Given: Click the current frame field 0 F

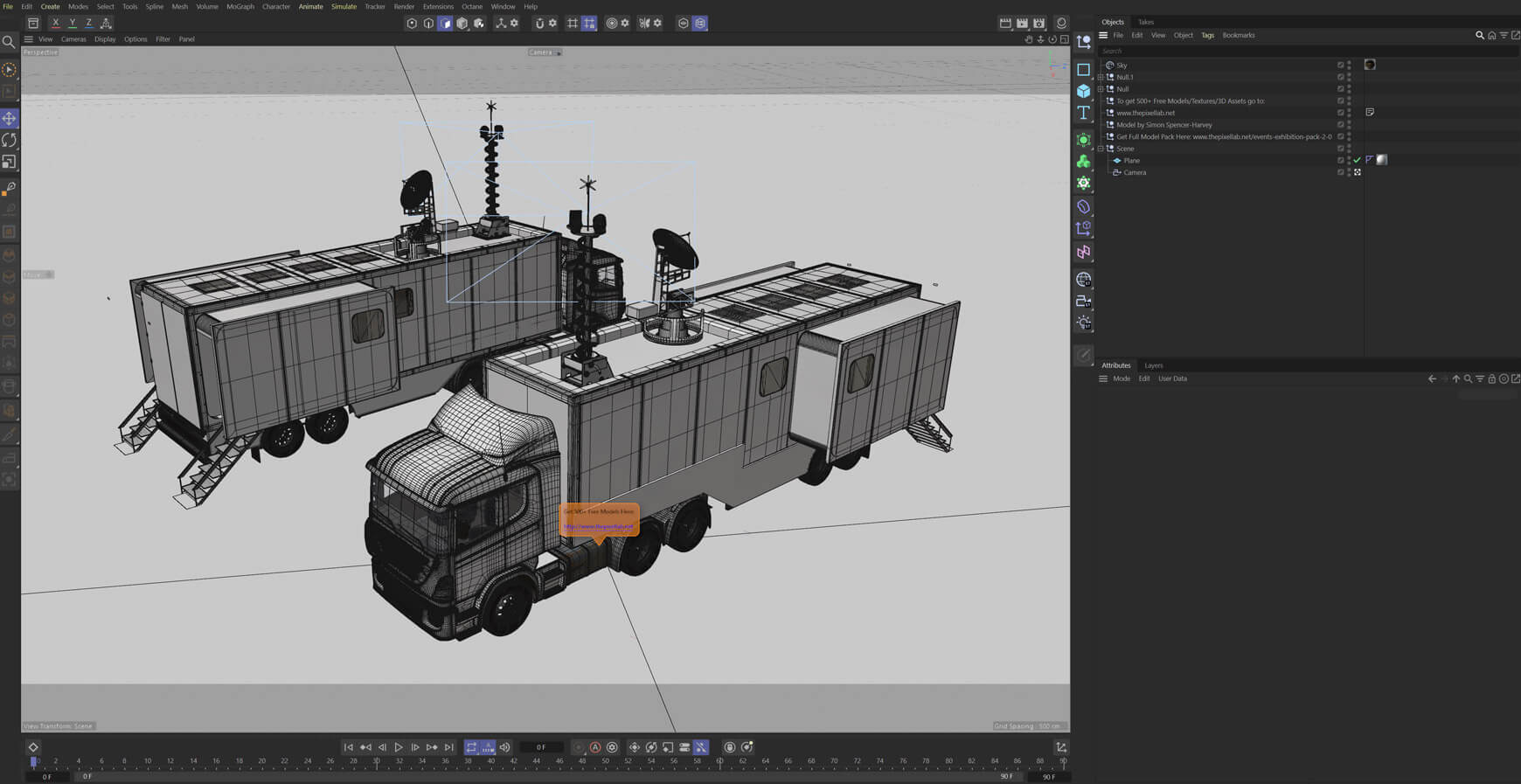Looking at the screenshot, I should click(x=541, y=747).
